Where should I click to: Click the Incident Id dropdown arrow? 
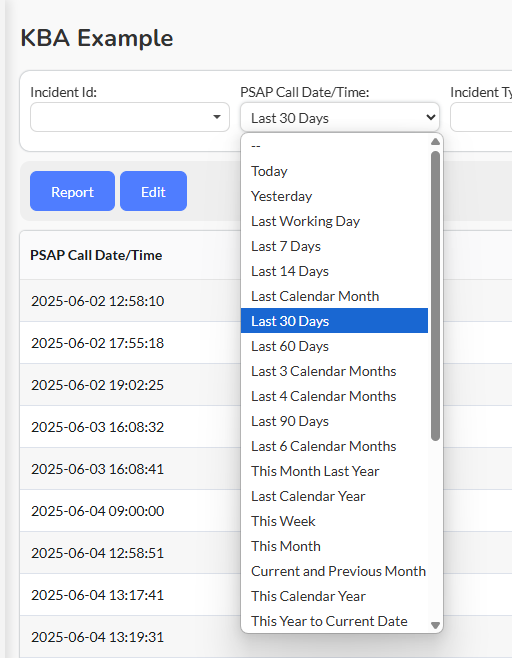point(217,117)
